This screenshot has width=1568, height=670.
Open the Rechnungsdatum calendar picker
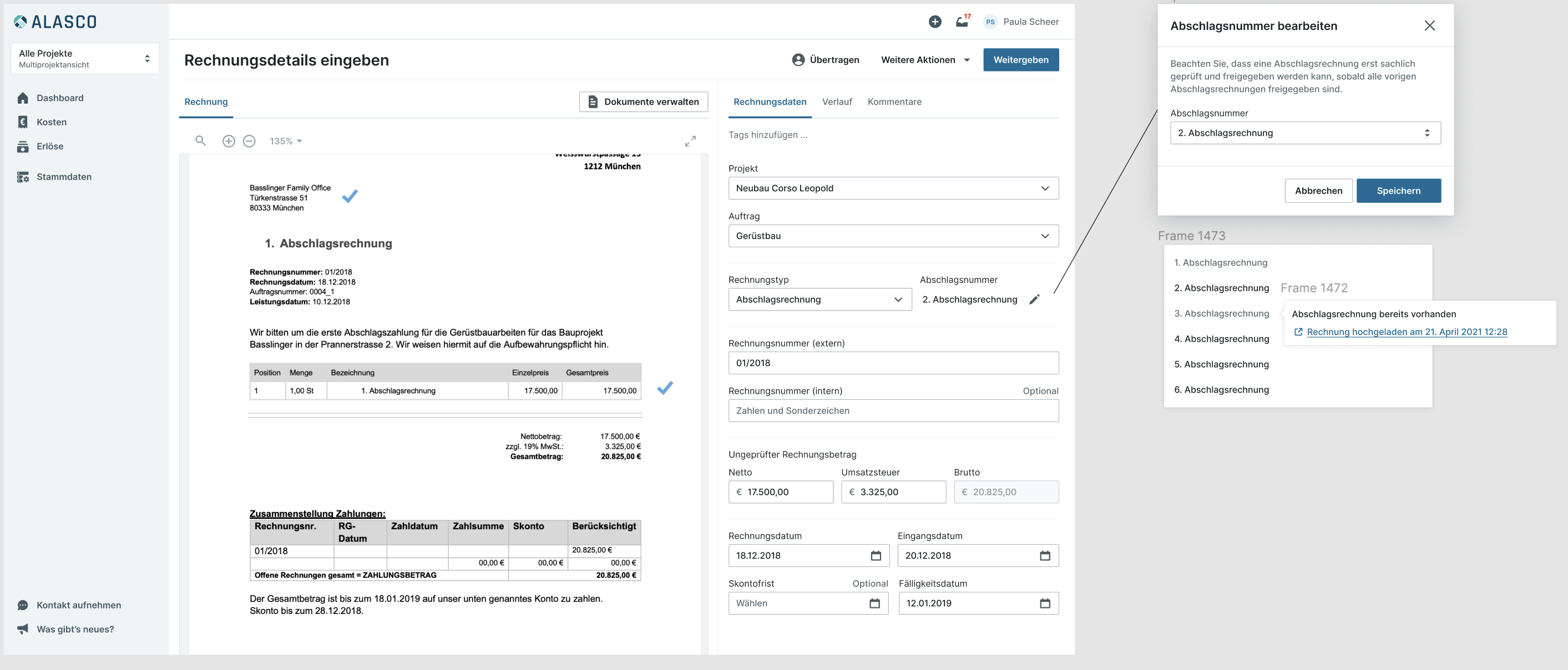[x=876, y=556]
